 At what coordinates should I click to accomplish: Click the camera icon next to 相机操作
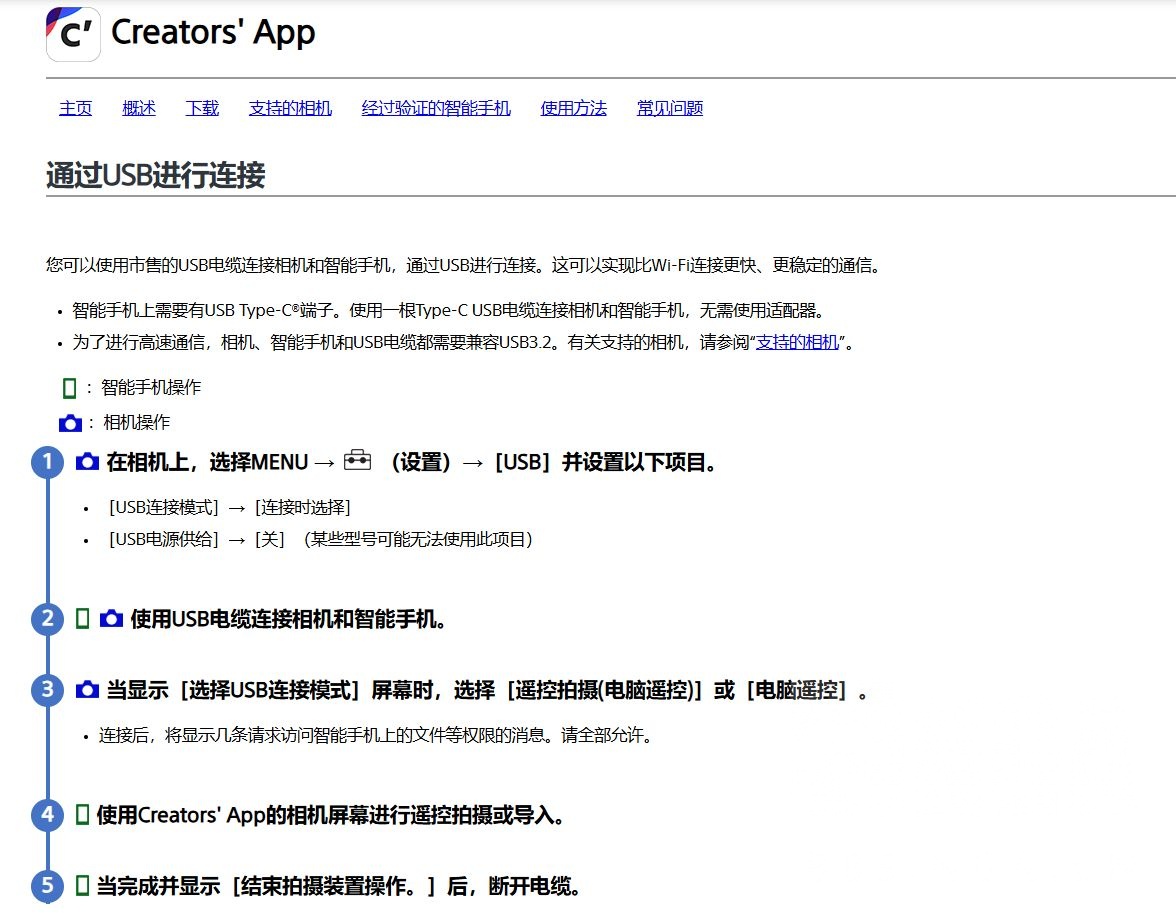70,423
